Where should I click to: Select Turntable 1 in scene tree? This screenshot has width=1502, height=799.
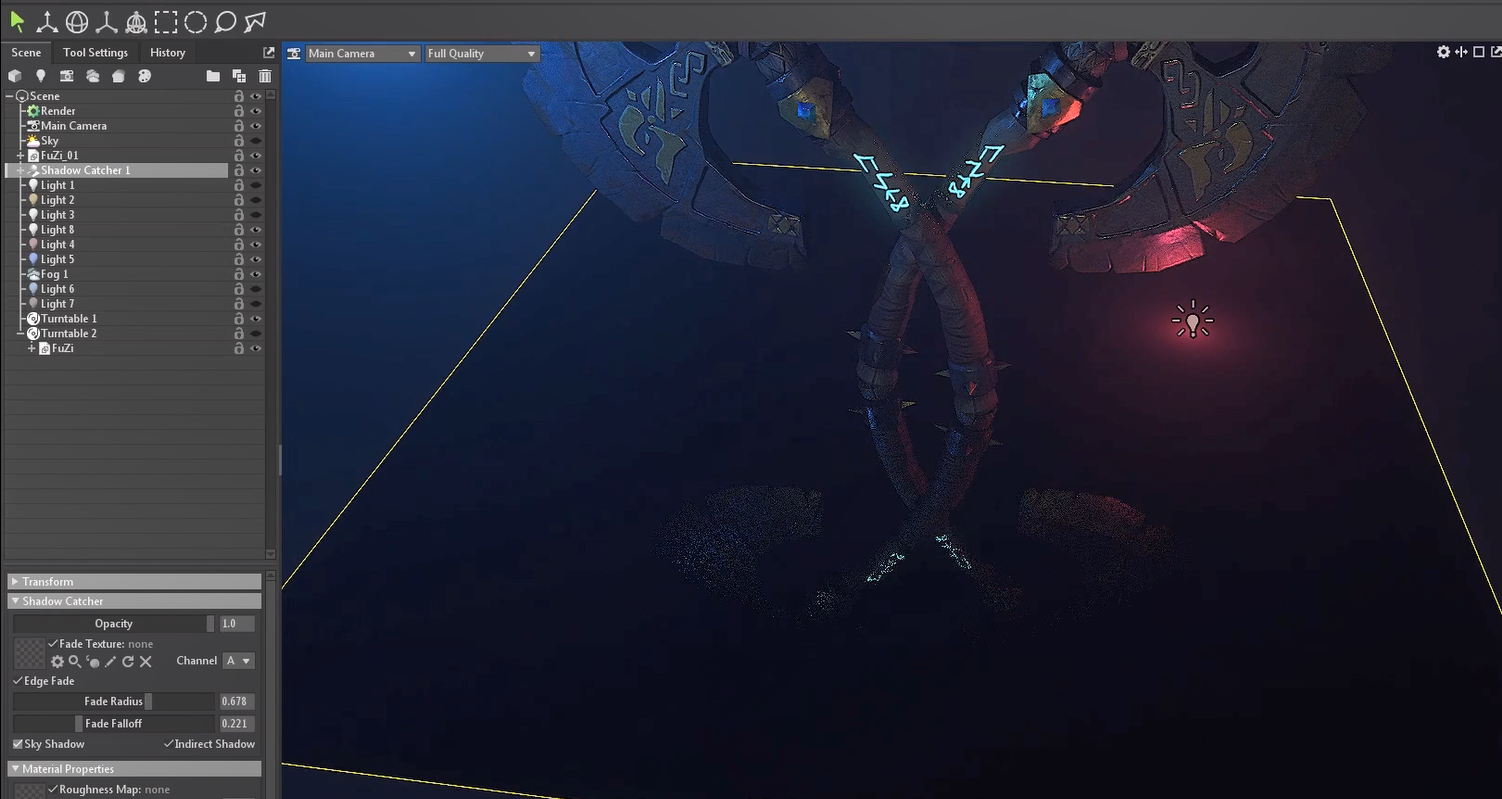pos(69,319)
